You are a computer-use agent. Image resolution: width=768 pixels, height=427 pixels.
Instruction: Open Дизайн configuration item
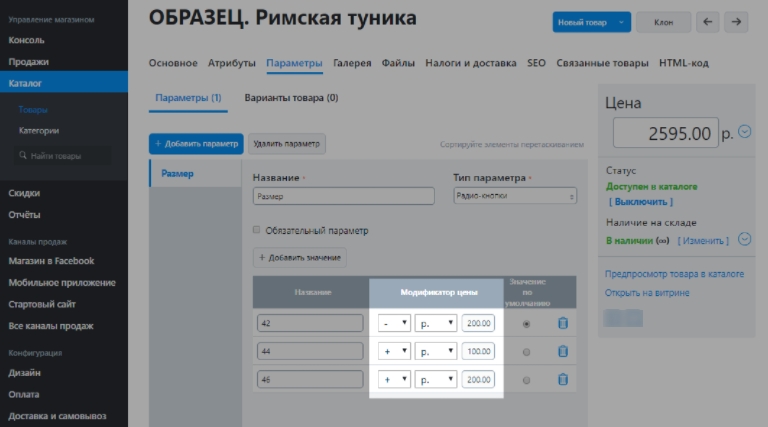pyautogui.click(x=24, y=373)
